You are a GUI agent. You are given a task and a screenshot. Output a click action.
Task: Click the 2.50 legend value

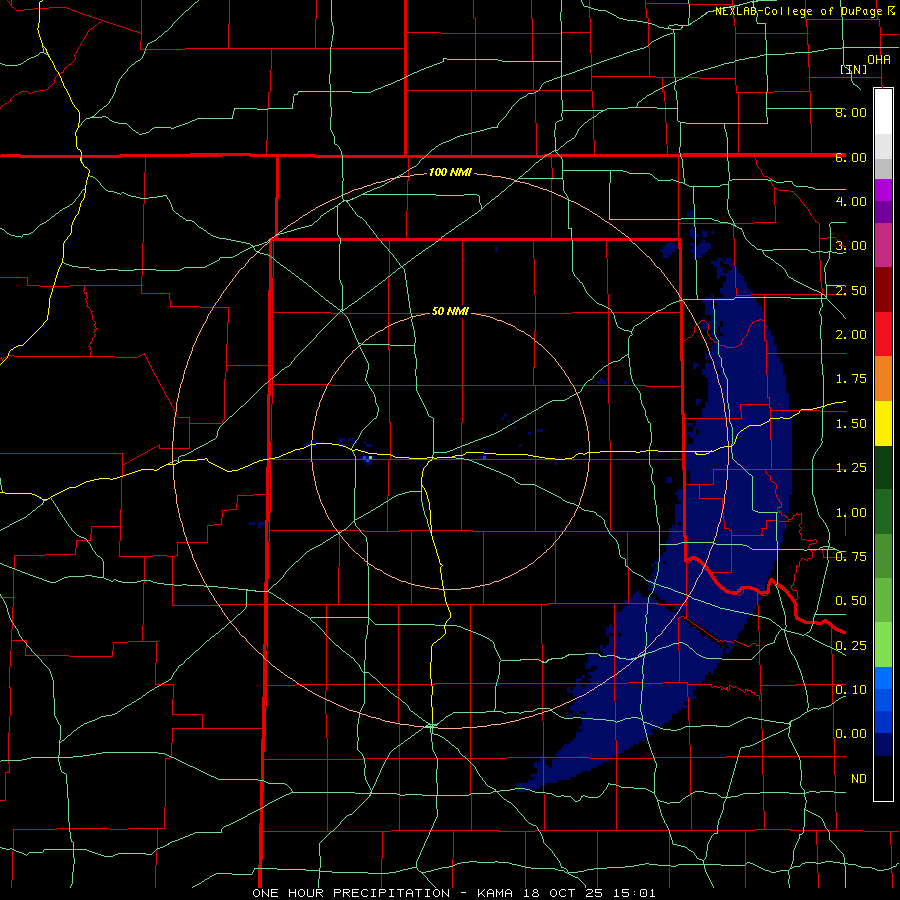point(851,290)
